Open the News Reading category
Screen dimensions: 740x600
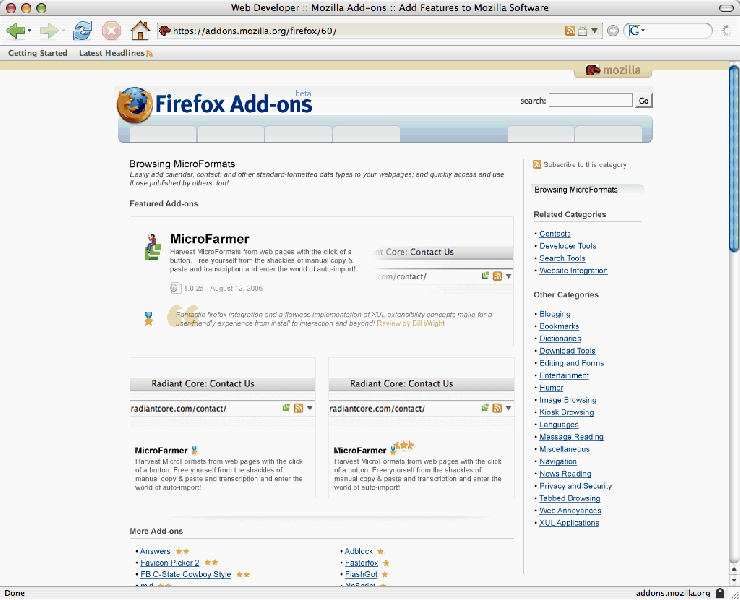click(565, 473)
